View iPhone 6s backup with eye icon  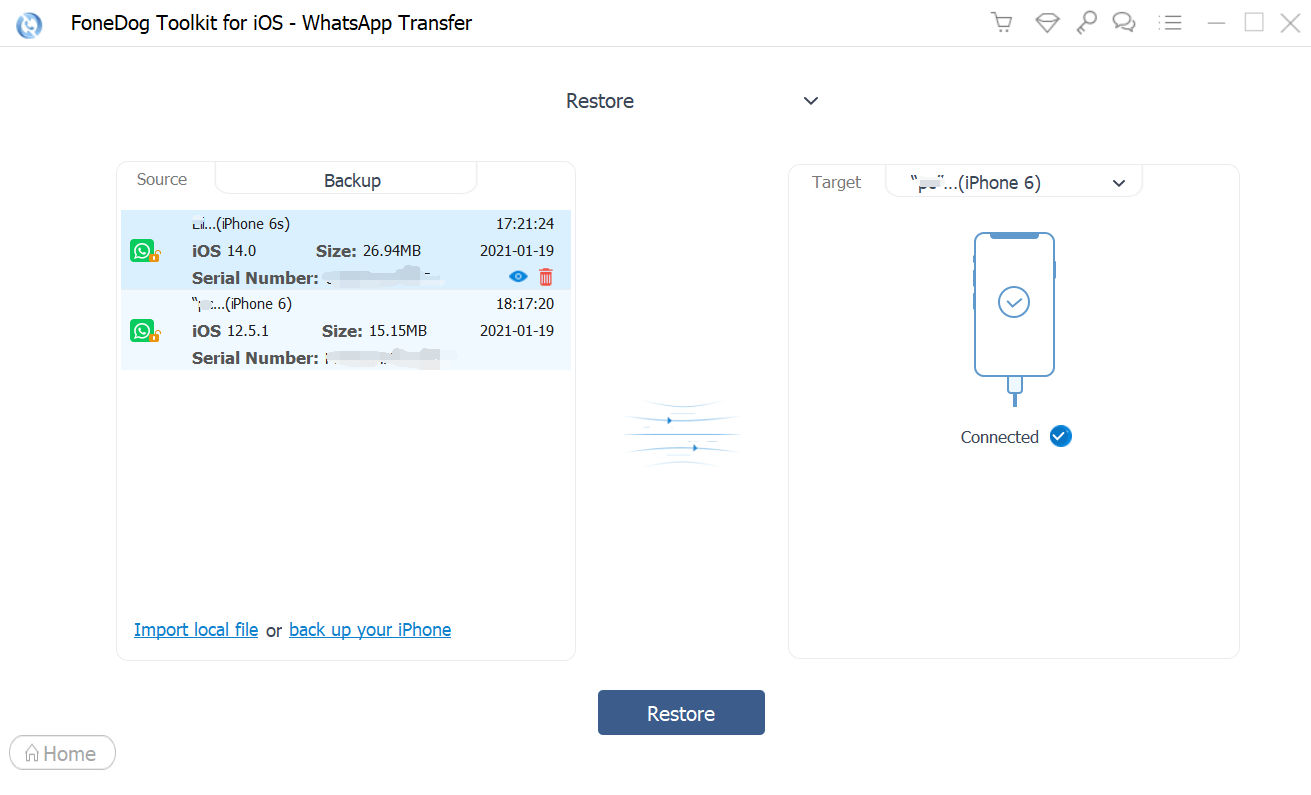point(518,277)
